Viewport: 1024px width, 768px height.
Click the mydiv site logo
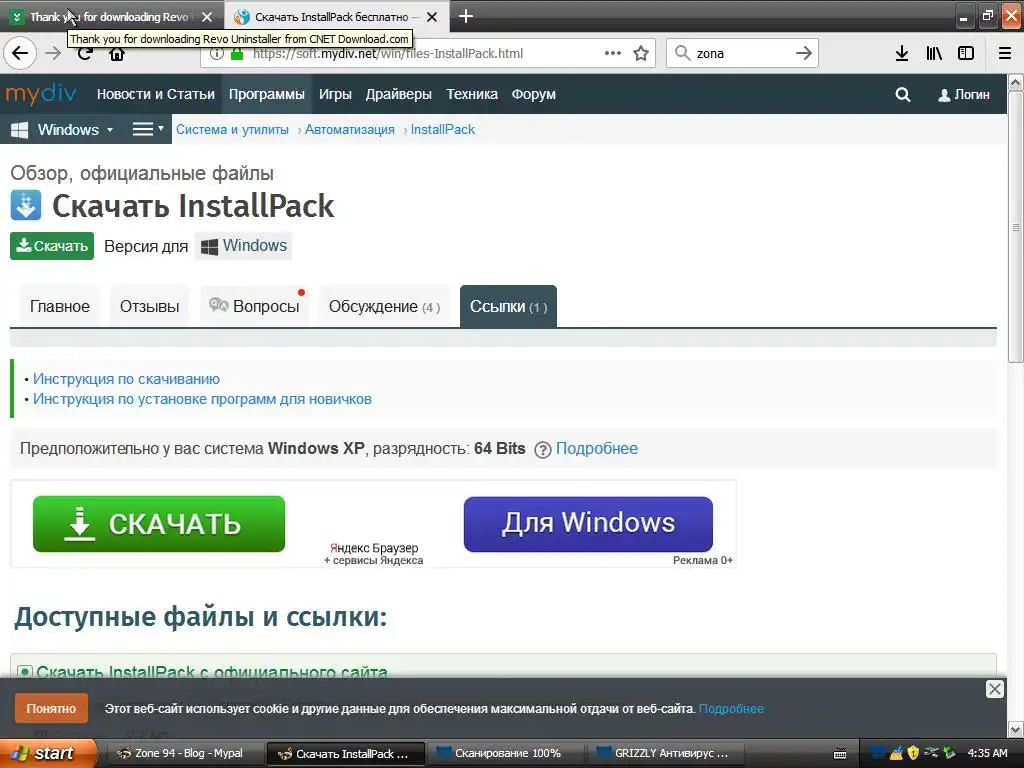[41, 94]
